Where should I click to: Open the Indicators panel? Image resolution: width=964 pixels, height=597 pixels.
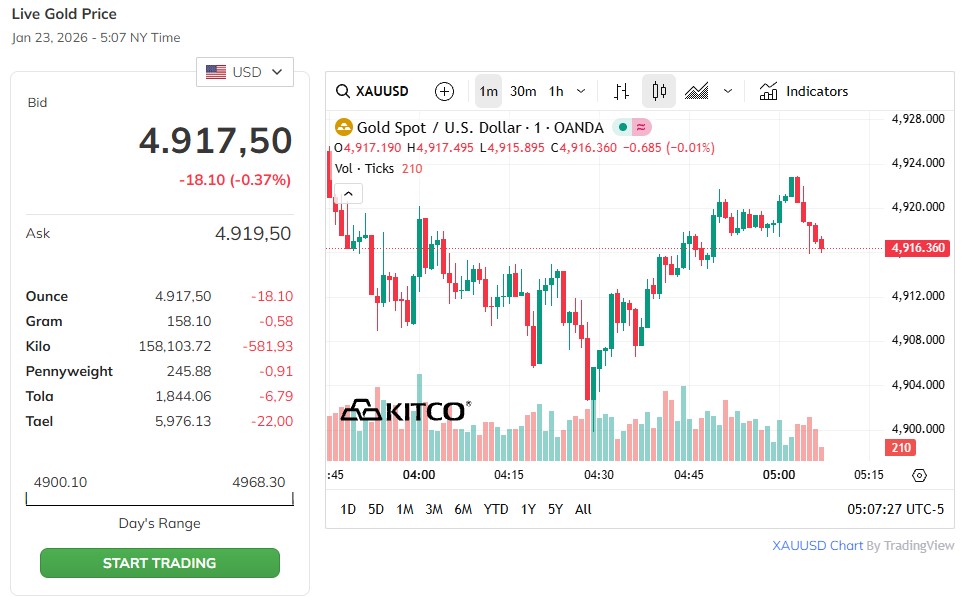(x=804, y=91)
